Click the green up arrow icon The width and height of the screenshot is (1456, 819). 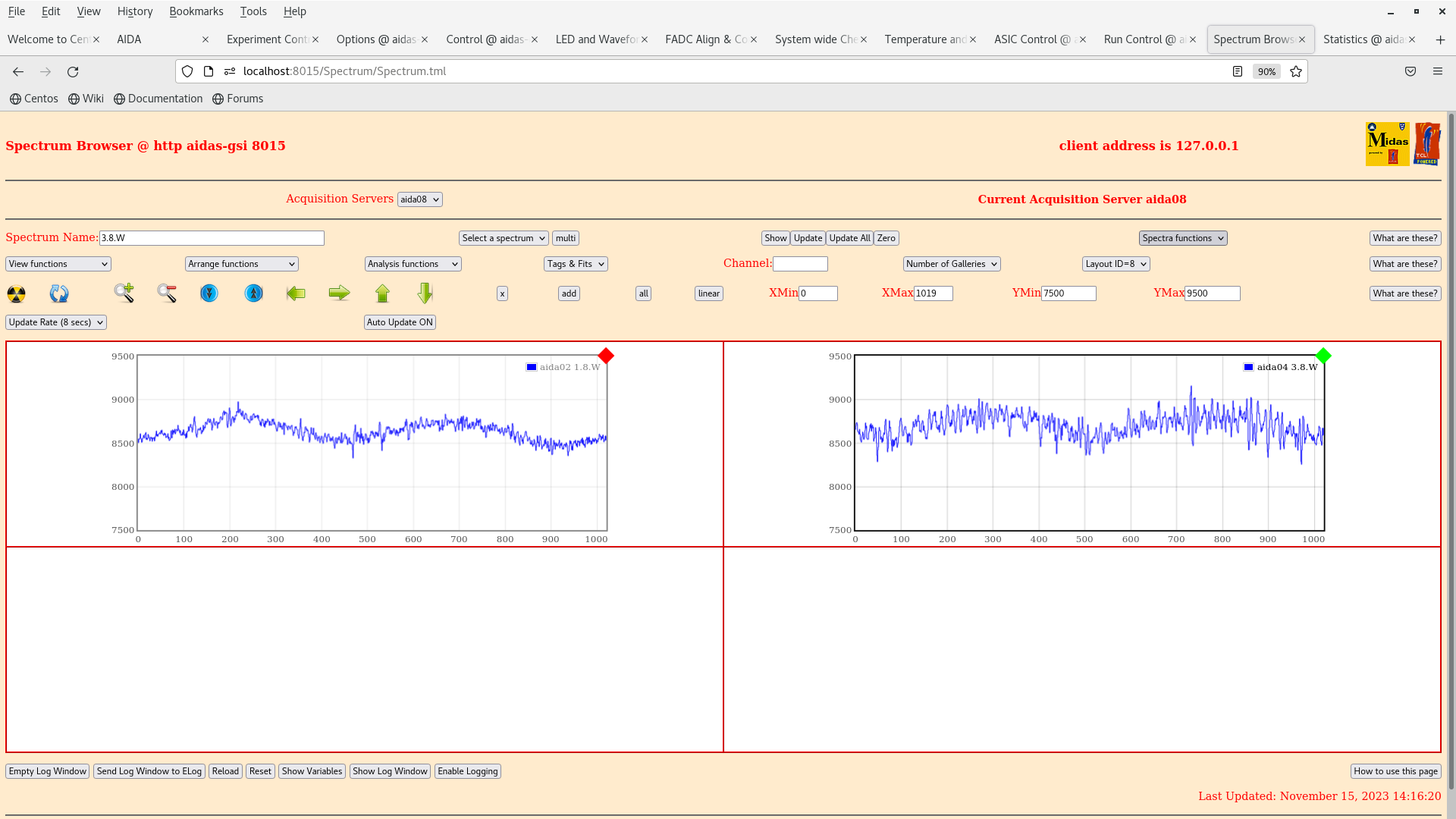(x=382, y=293)
